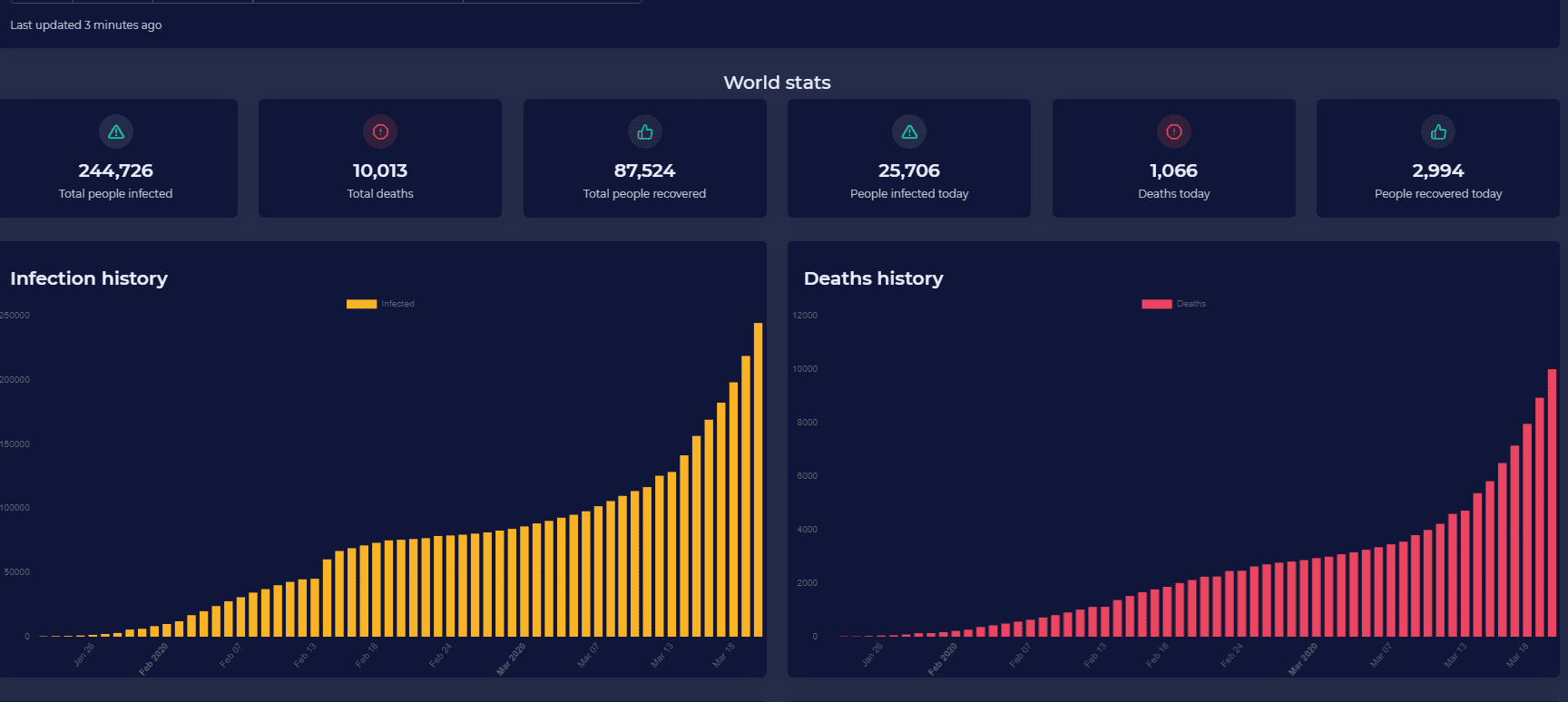Select the 2,994 recovered today value
Screen dimensions: 1568x702
[1438, 171]
